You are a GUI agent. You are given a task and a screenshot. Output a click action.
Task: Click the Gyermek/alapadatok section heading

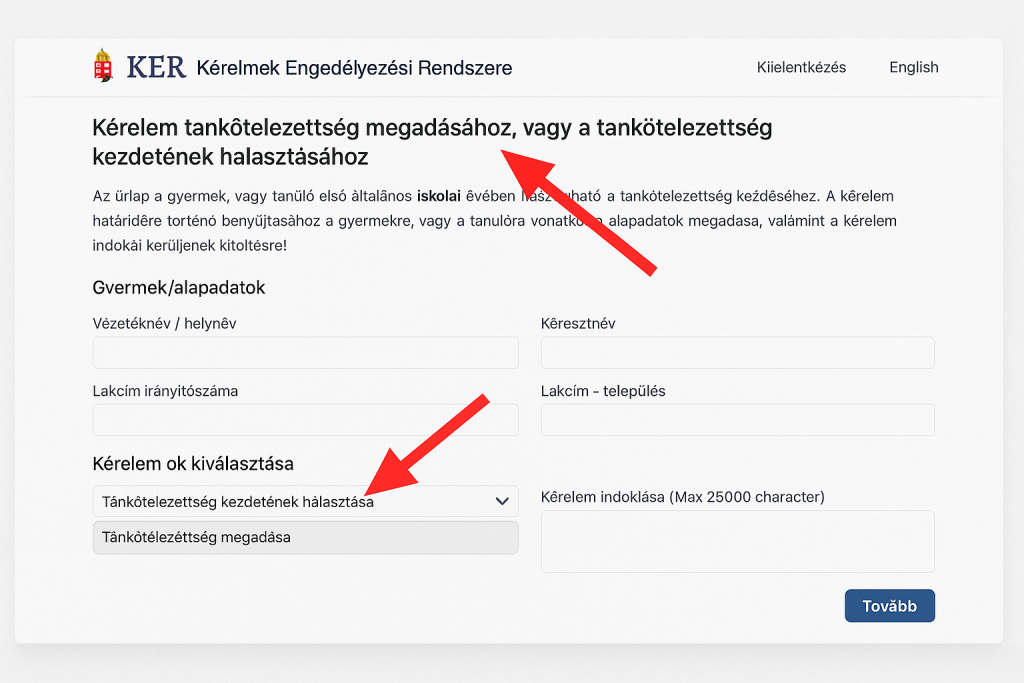pyautogui.click(x=179, y=288)
